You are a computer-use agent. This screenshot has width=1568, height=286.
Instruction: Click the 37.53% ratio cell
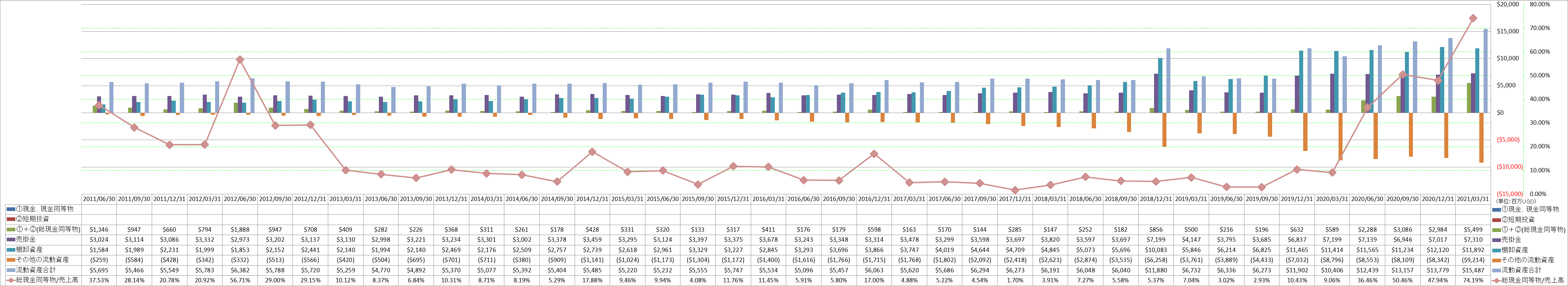coord(99,281)
